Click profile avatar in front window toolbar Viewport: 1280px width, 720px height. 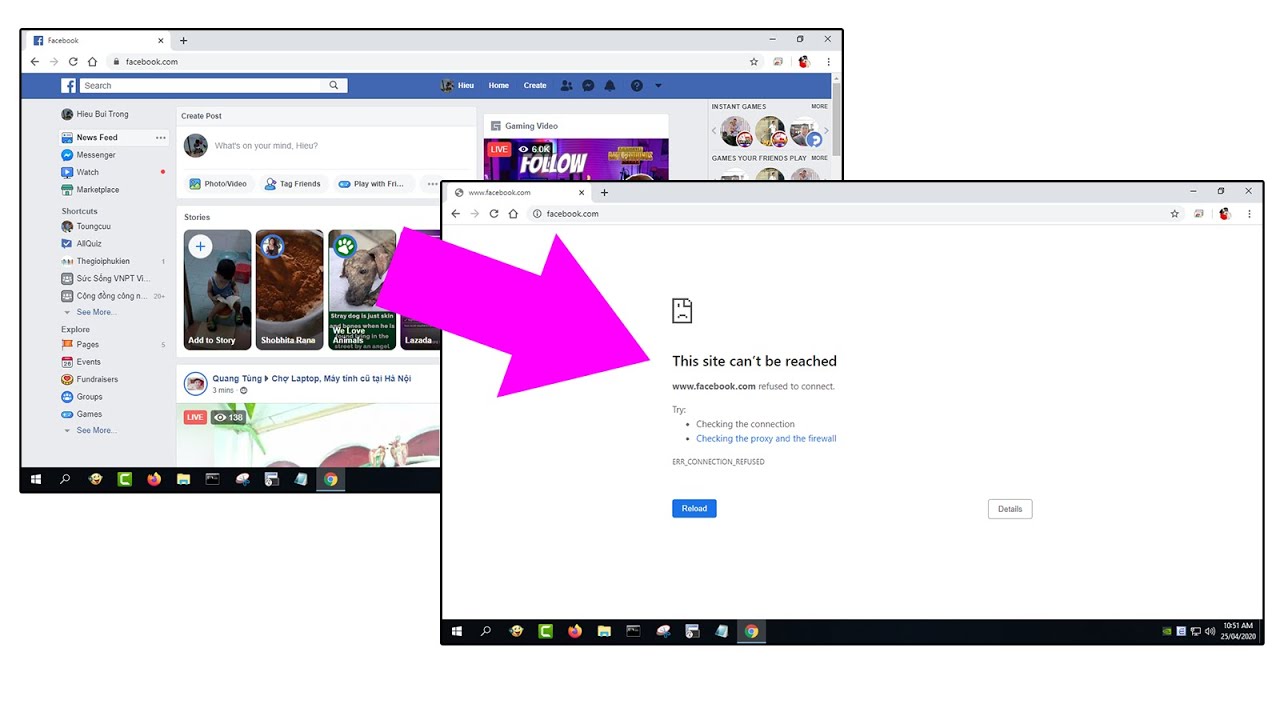(1225, 214)
